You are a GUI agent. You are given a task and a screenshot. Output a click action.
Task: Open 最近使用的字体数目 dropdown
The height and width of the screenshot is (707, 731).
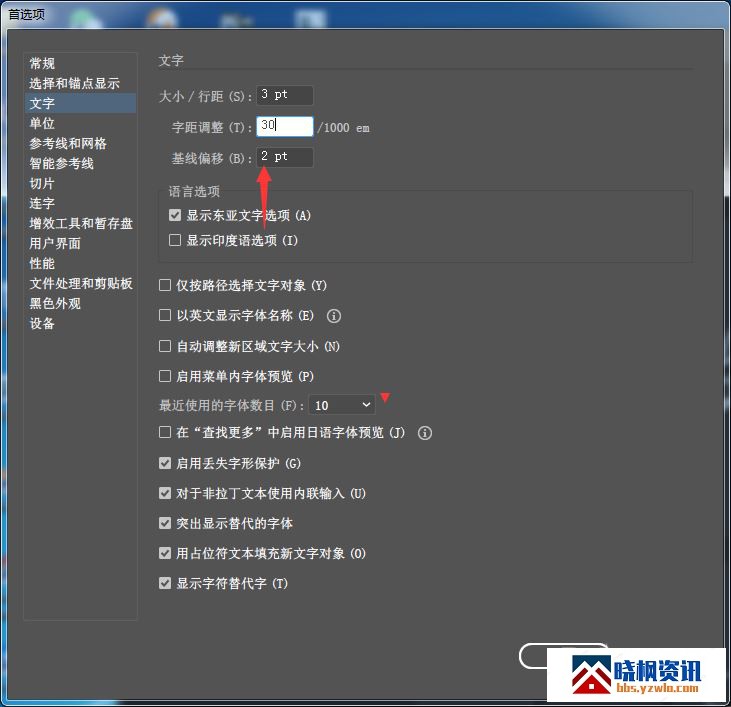[341, 405]
